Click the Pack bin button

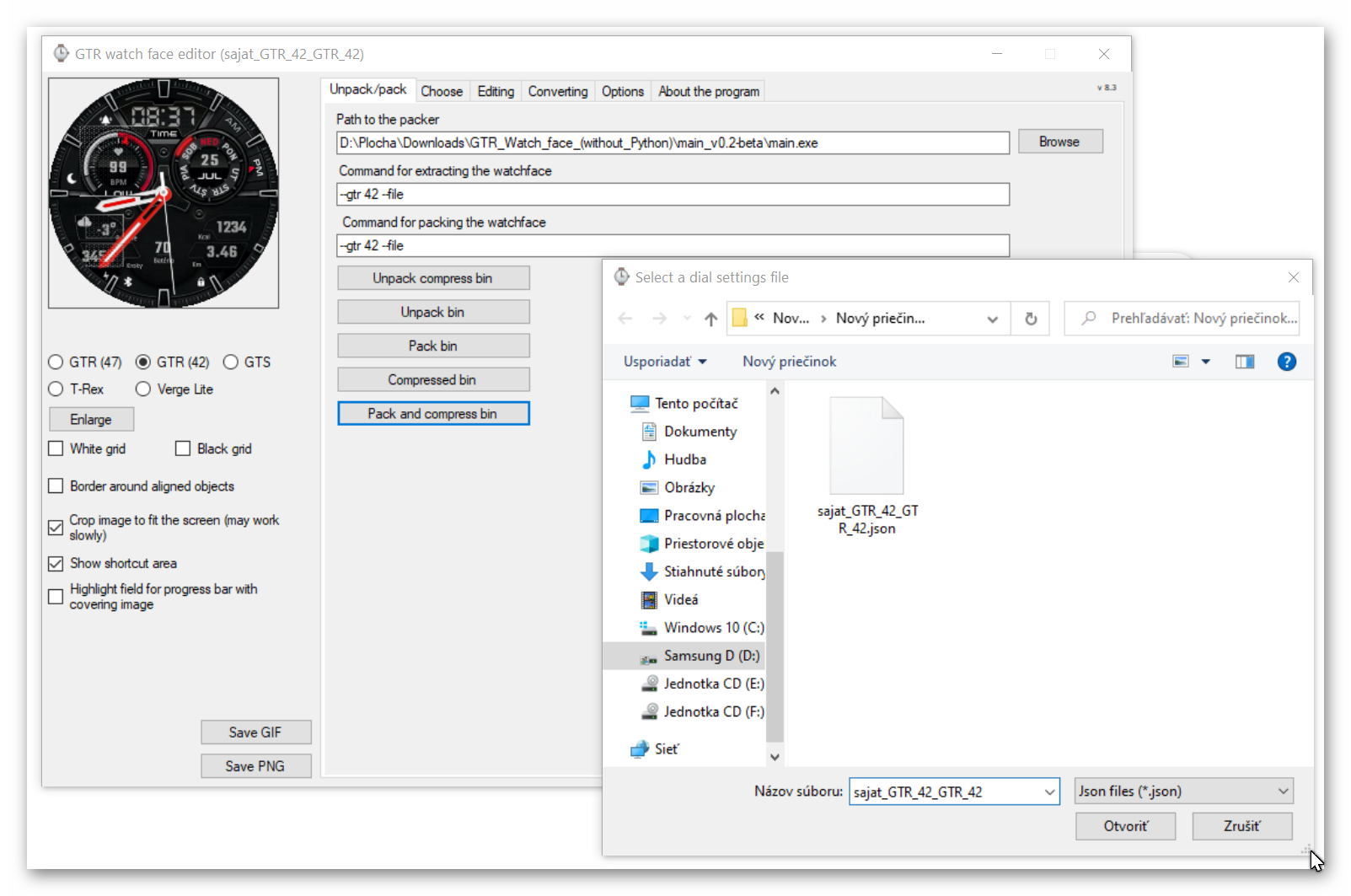click(433, 346)
